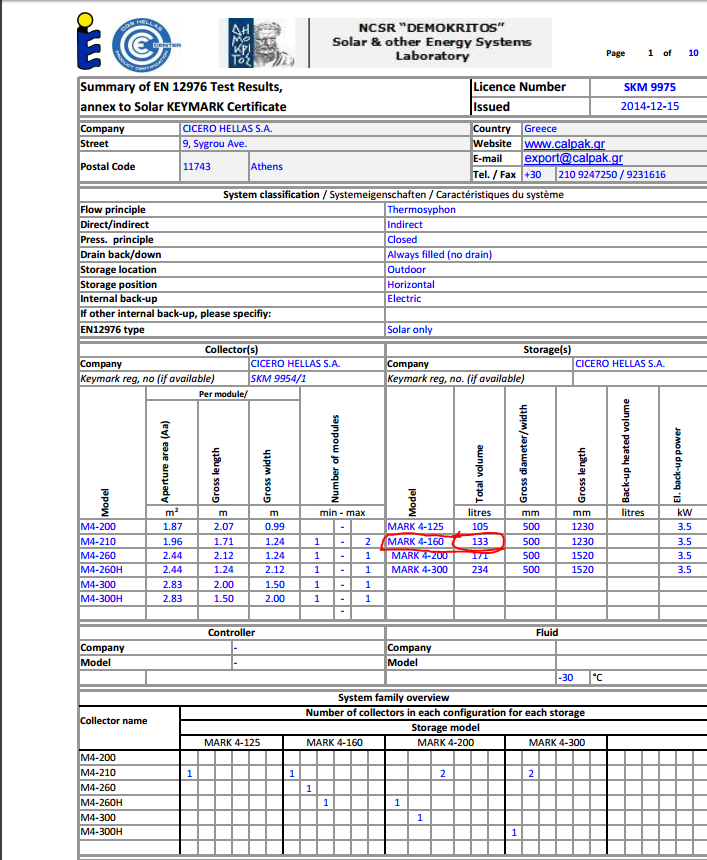Image resolution: width=707 pixels, height=860 pixels.
Task: Select collector model M4-300H in collector table
Action: point(101,598)
